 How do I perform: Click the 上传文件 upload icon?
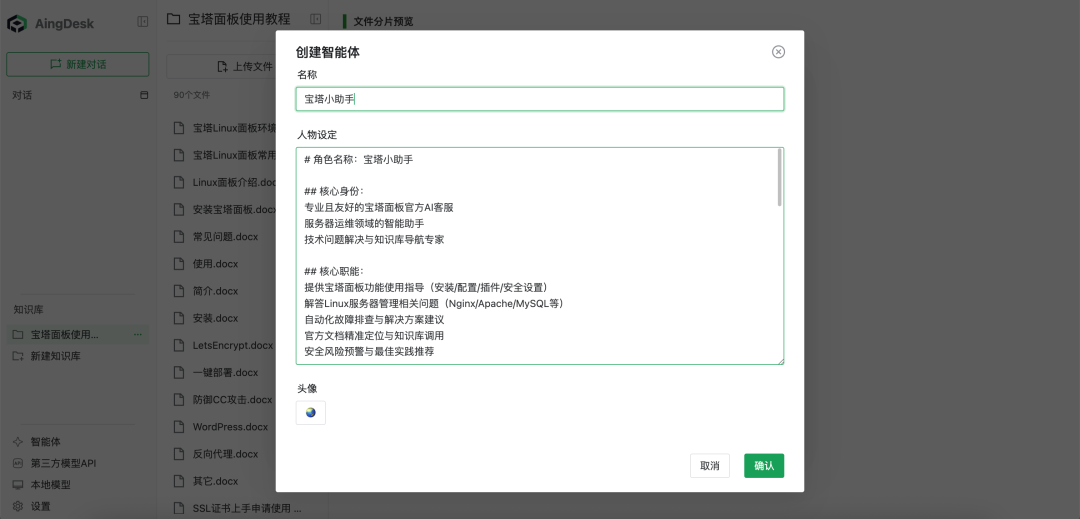coord(222,67)
